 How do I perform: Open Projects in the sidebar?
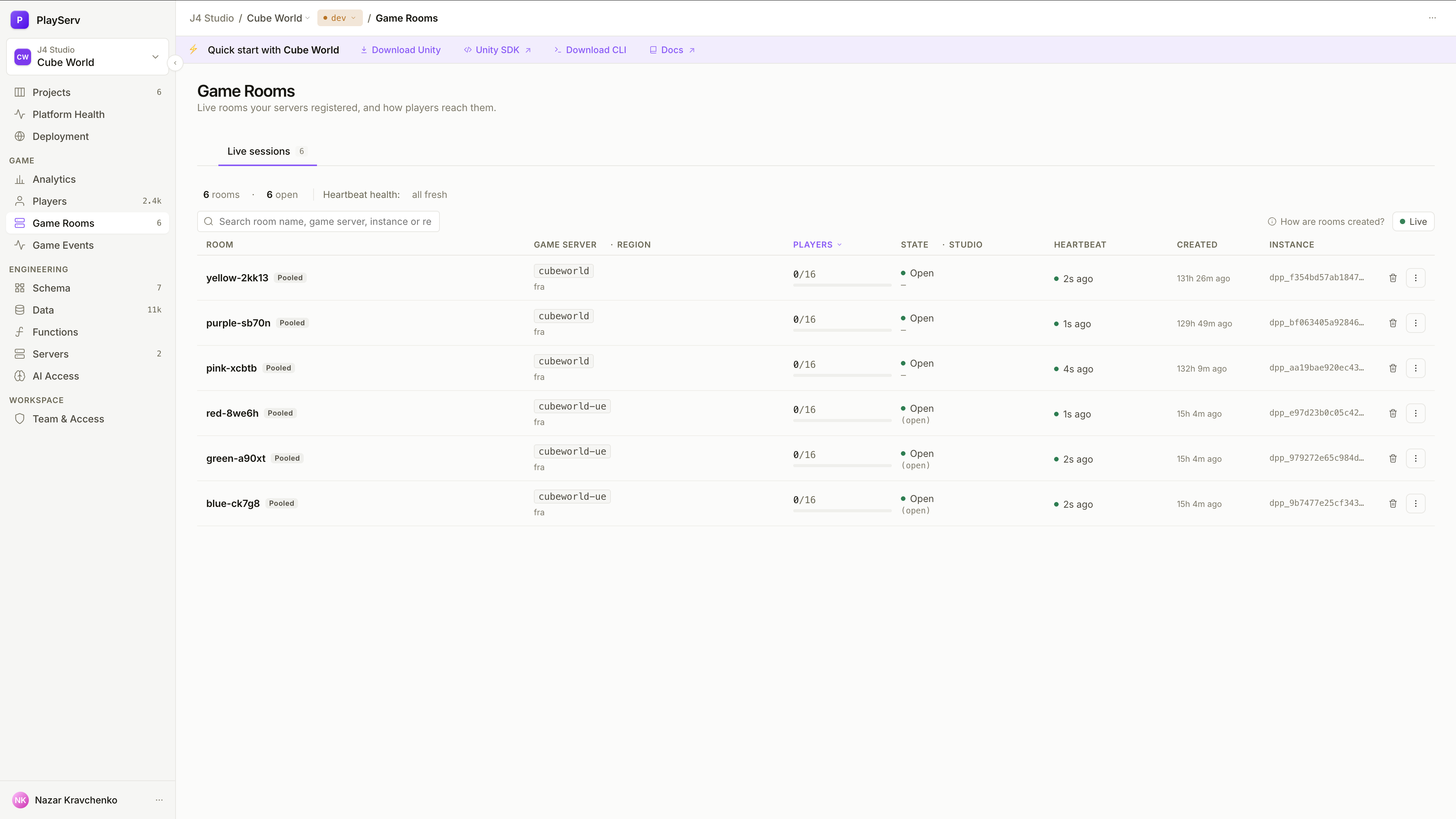coord(87,92)
